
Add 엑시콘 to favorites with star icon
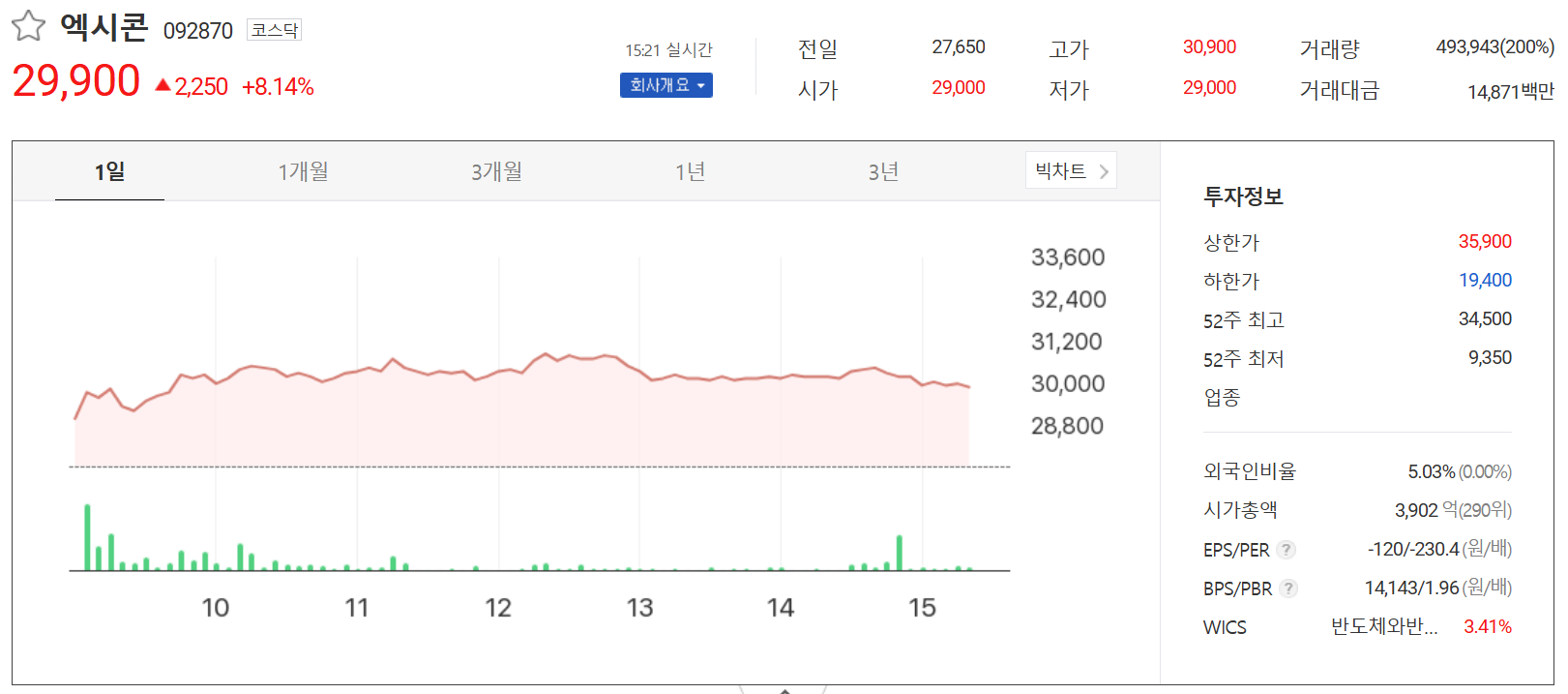tap(28, 26)
